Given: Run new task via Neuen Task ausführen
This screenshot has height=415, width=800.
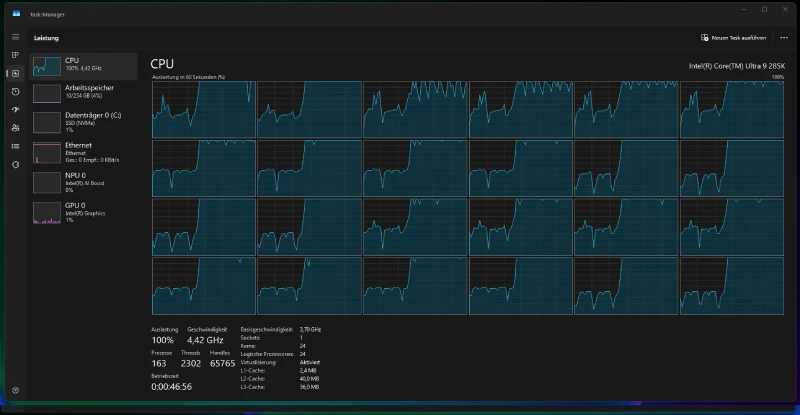Looking at the screenshot, I should tap(733, 38).
